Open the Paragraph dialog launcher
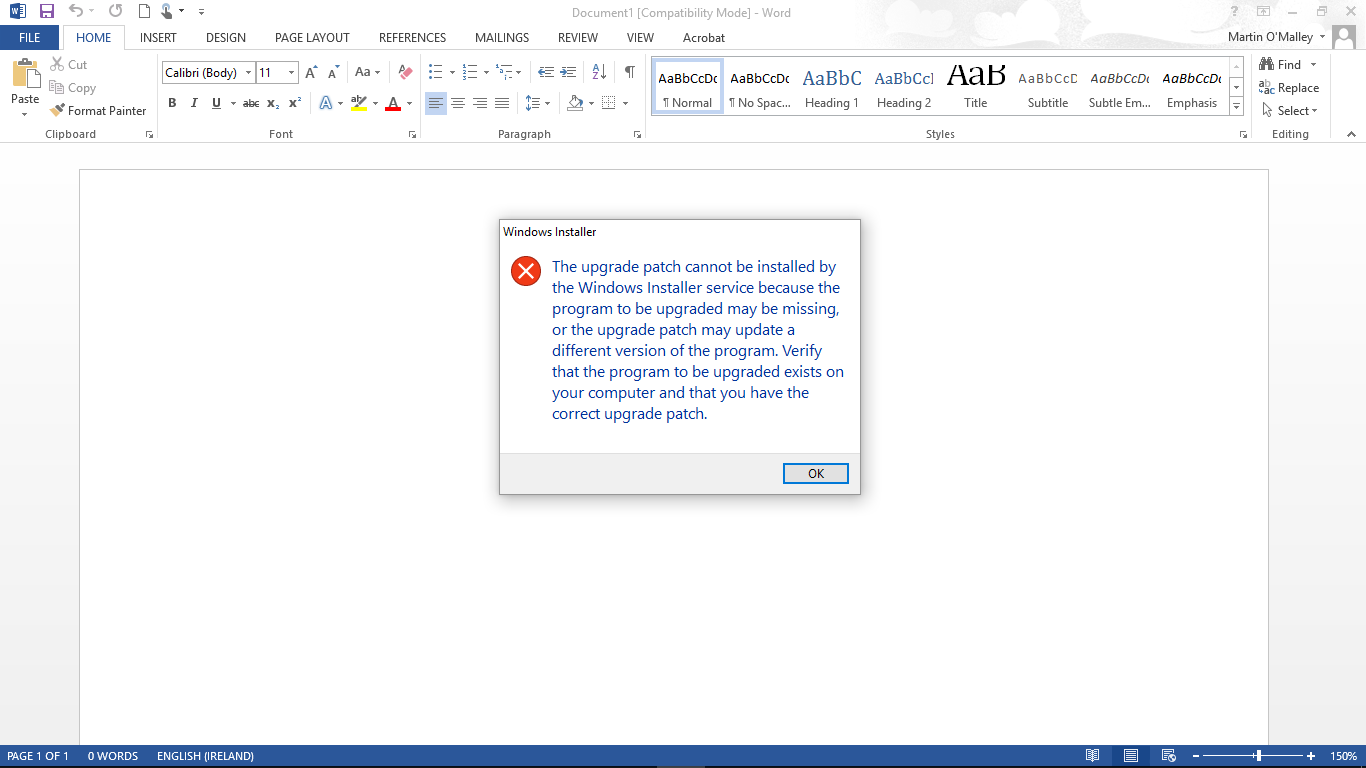Image resolution: width=1366 pixels, height=768 pixels. click(x=637, y=134)
